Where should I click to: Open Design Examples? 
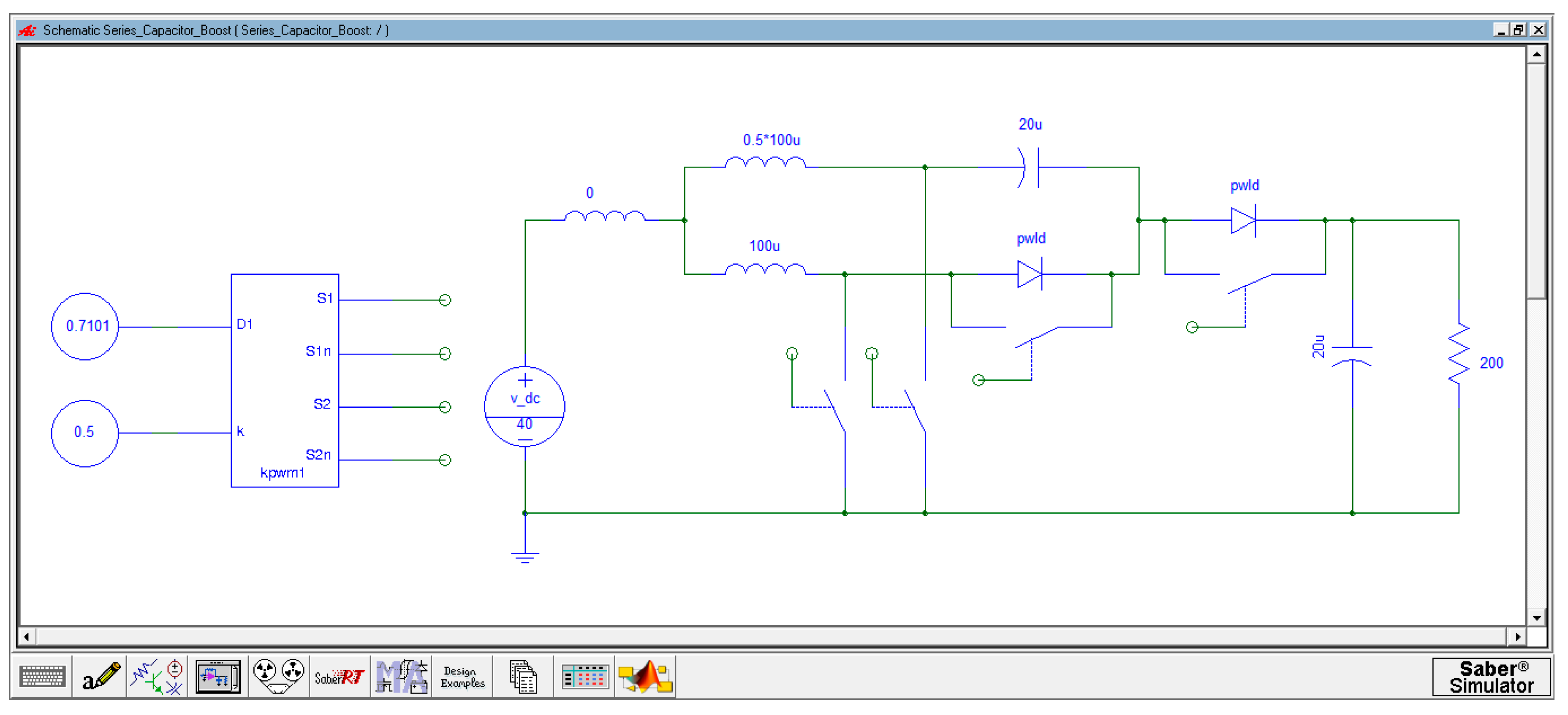click(x=462, y=677)
